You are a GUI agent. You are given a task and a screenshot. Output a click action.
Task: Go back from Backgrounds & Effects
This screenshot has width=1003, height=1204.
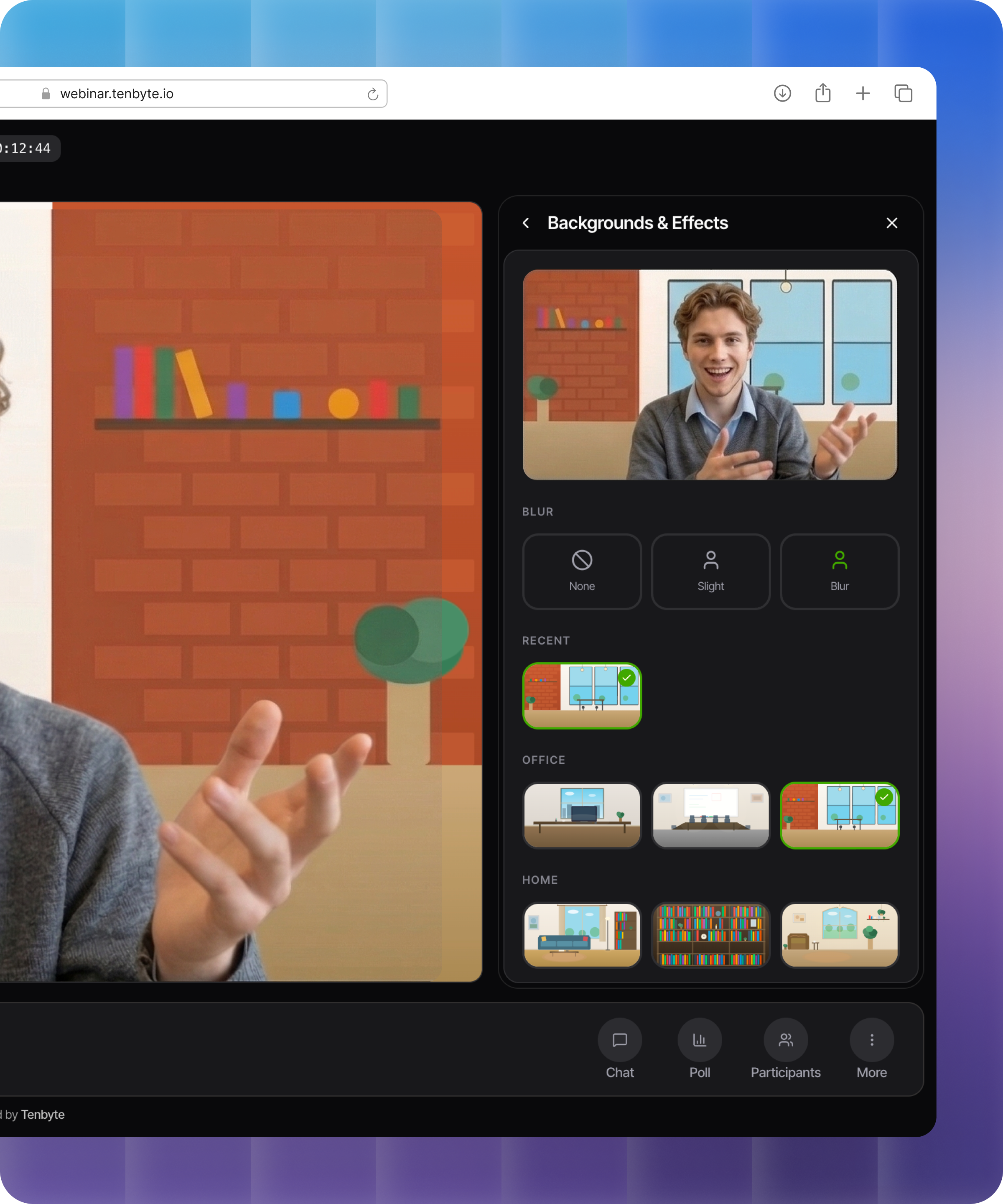[x=526, y=223]
